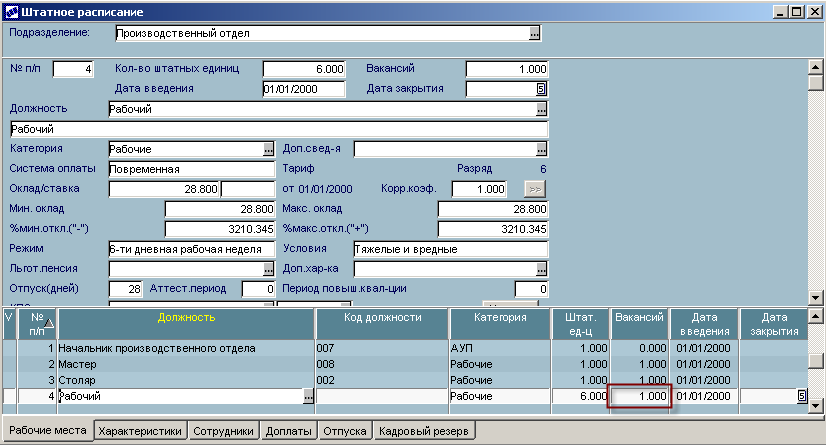This screenshot has width=826, height=445.
Task: Click the Отпуск(дней) field with 28
Action: [x=125, y=289]
